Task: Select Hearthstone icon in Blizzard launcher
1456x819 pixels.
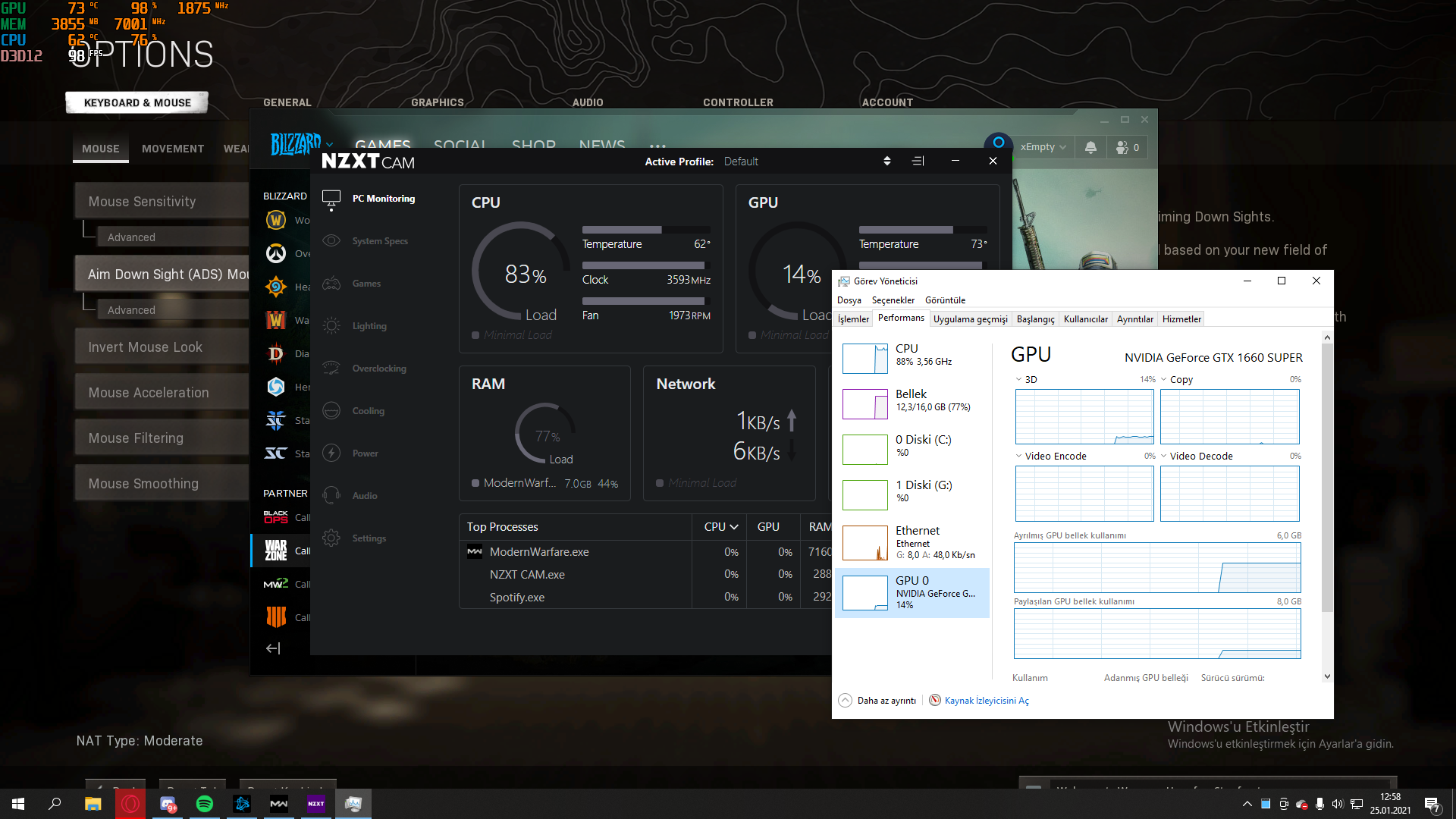Action: point(276,287)
